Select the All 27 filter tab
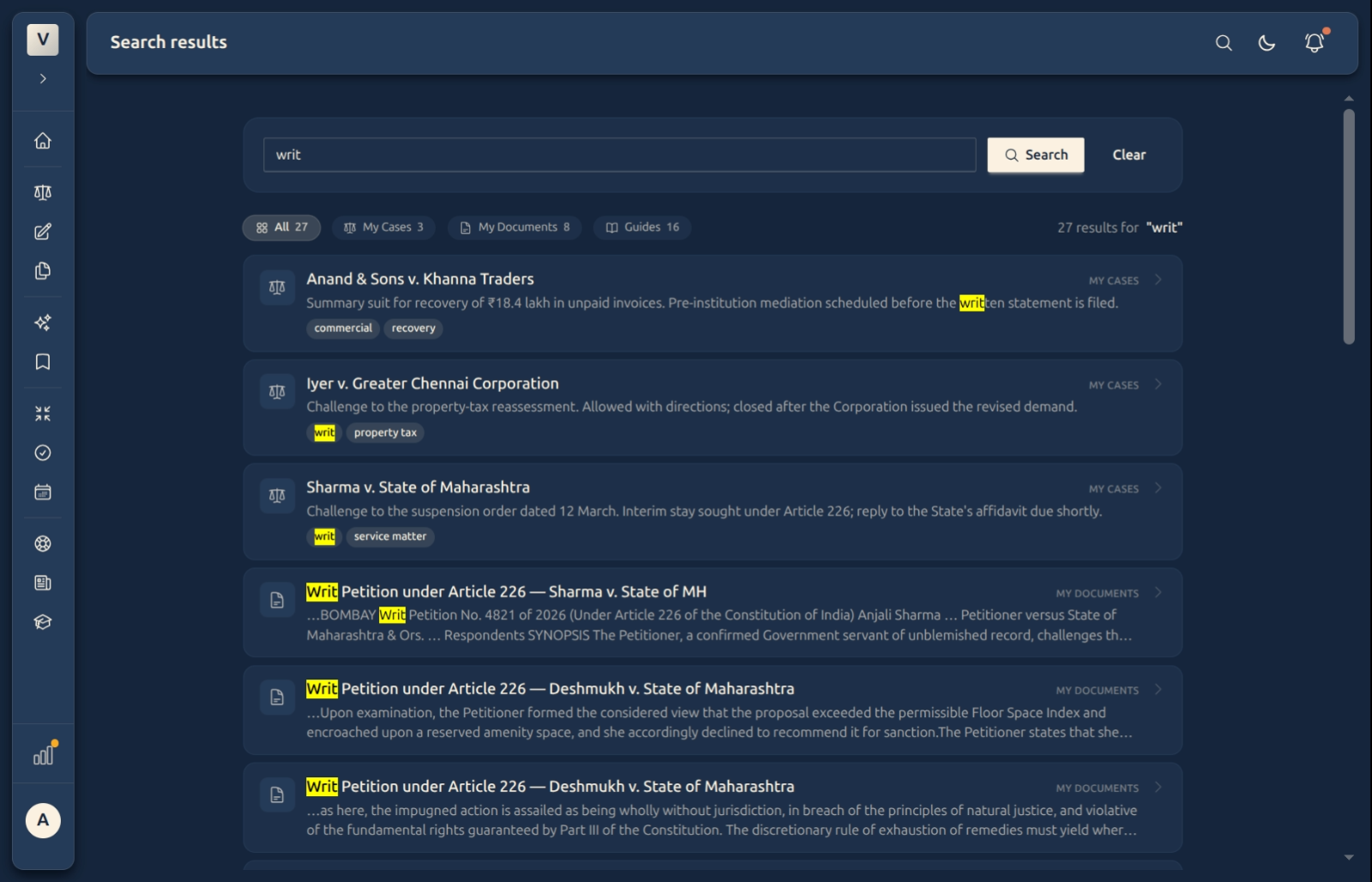The width and height of the screenshot is (1372, 882). pos(281,227)
